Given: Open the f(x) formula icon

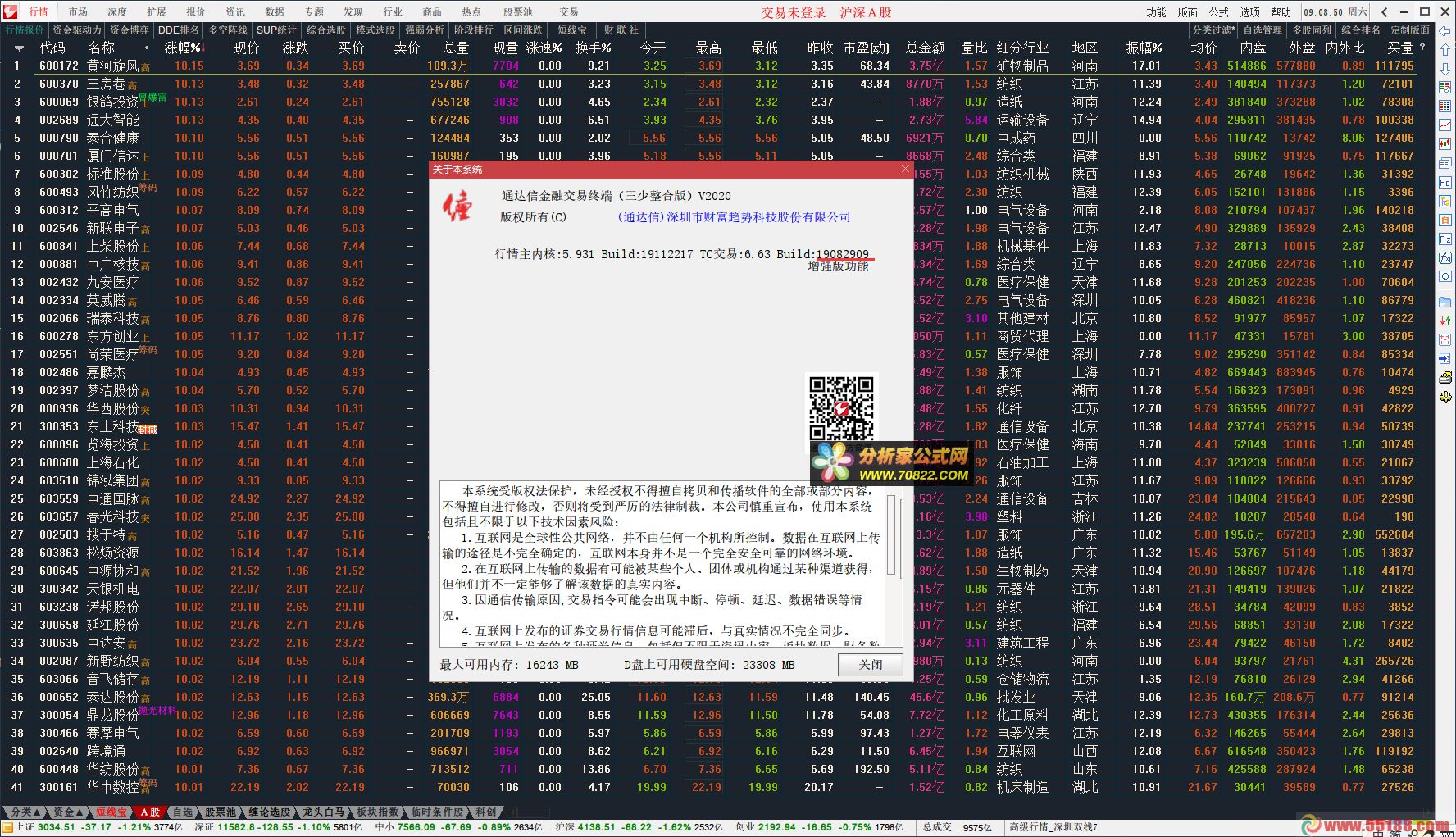Looking at the screenshot, I should [x=1445, y=257].
